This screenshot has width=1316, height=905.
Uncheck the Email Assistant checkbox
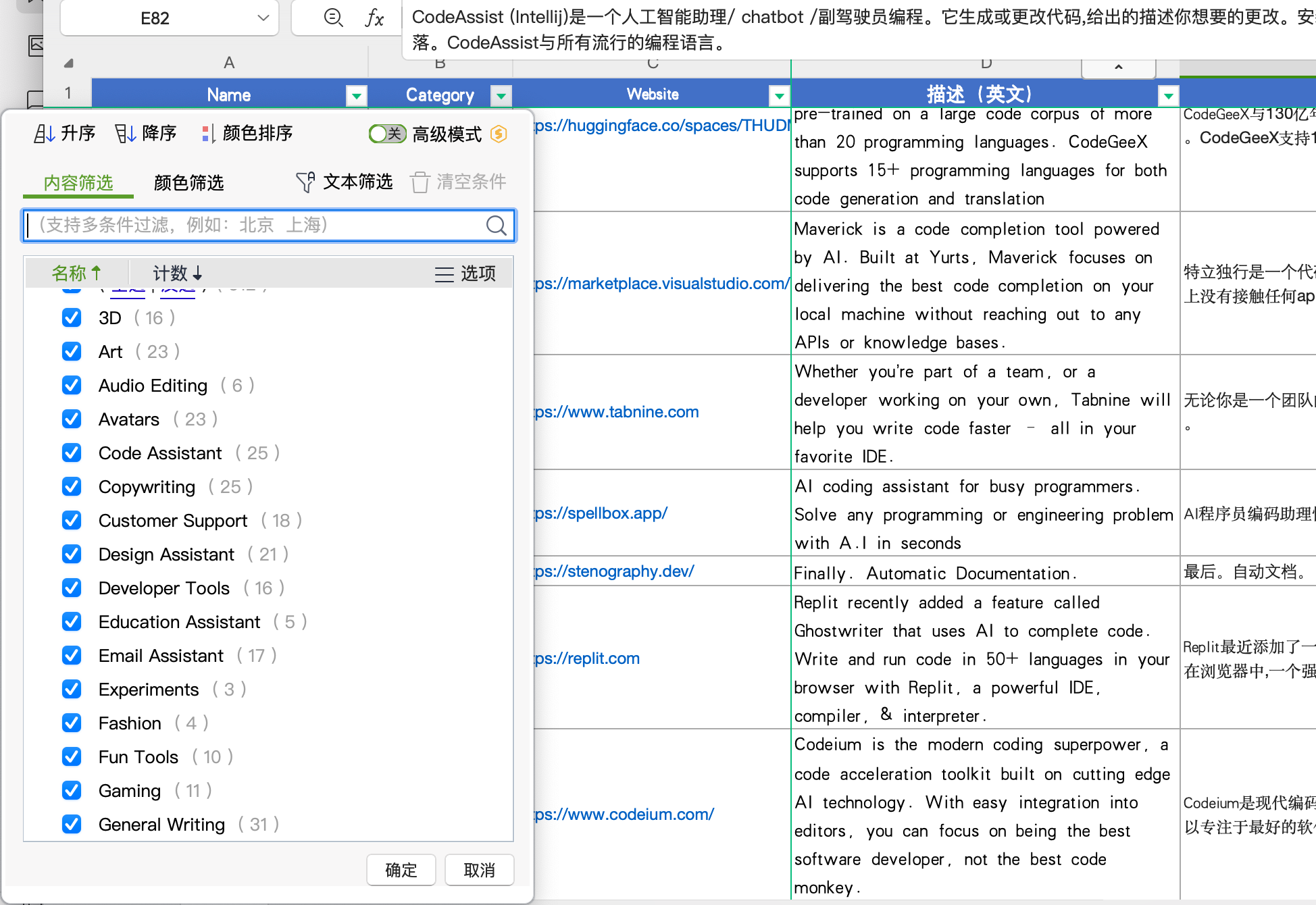click(x=72, y=655)
